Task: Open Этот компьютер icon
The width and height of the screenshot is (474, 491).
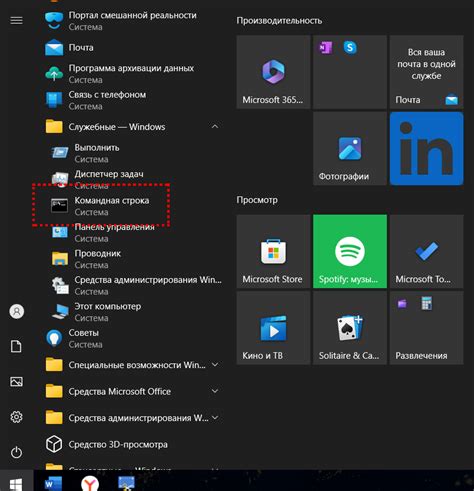Action: click(60, 311)
